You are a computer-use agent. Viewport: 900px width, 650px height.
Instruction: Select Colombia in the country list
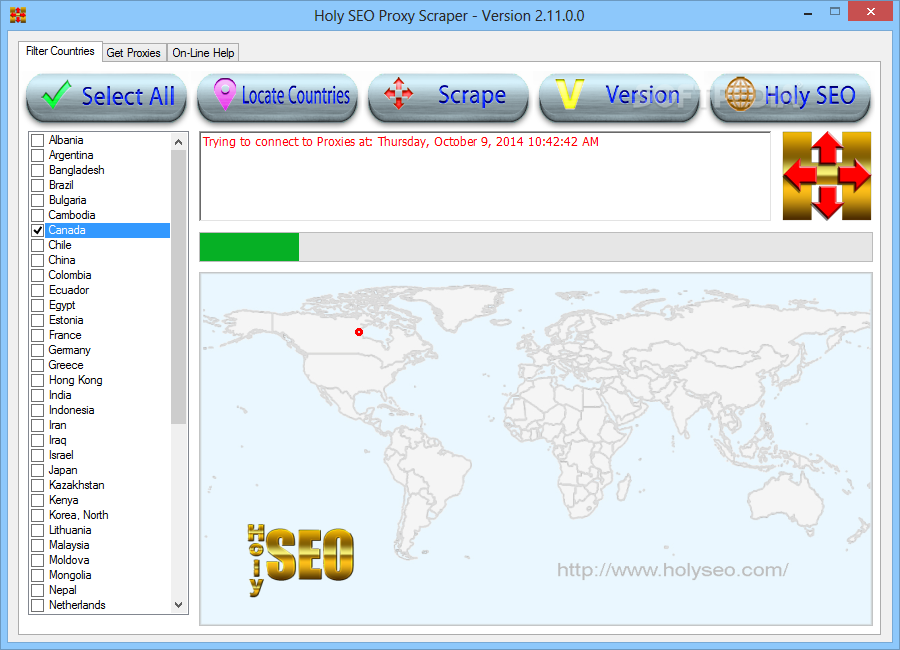(70, 275)
